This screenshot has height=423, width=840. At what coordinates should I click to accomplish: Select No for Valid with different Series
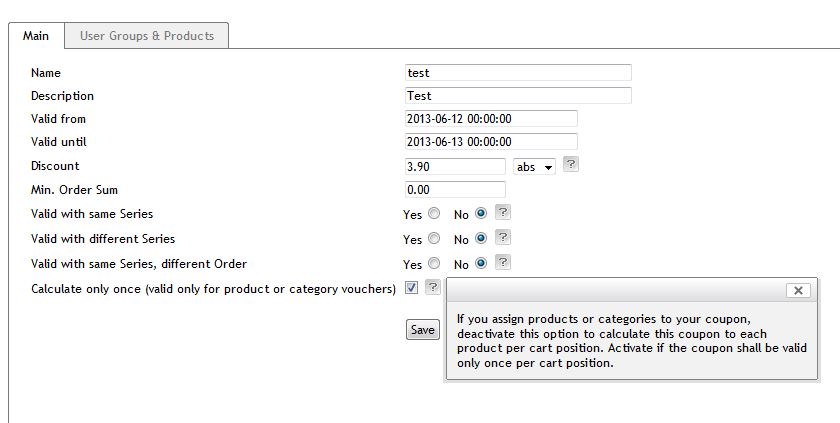pos(481,239)
